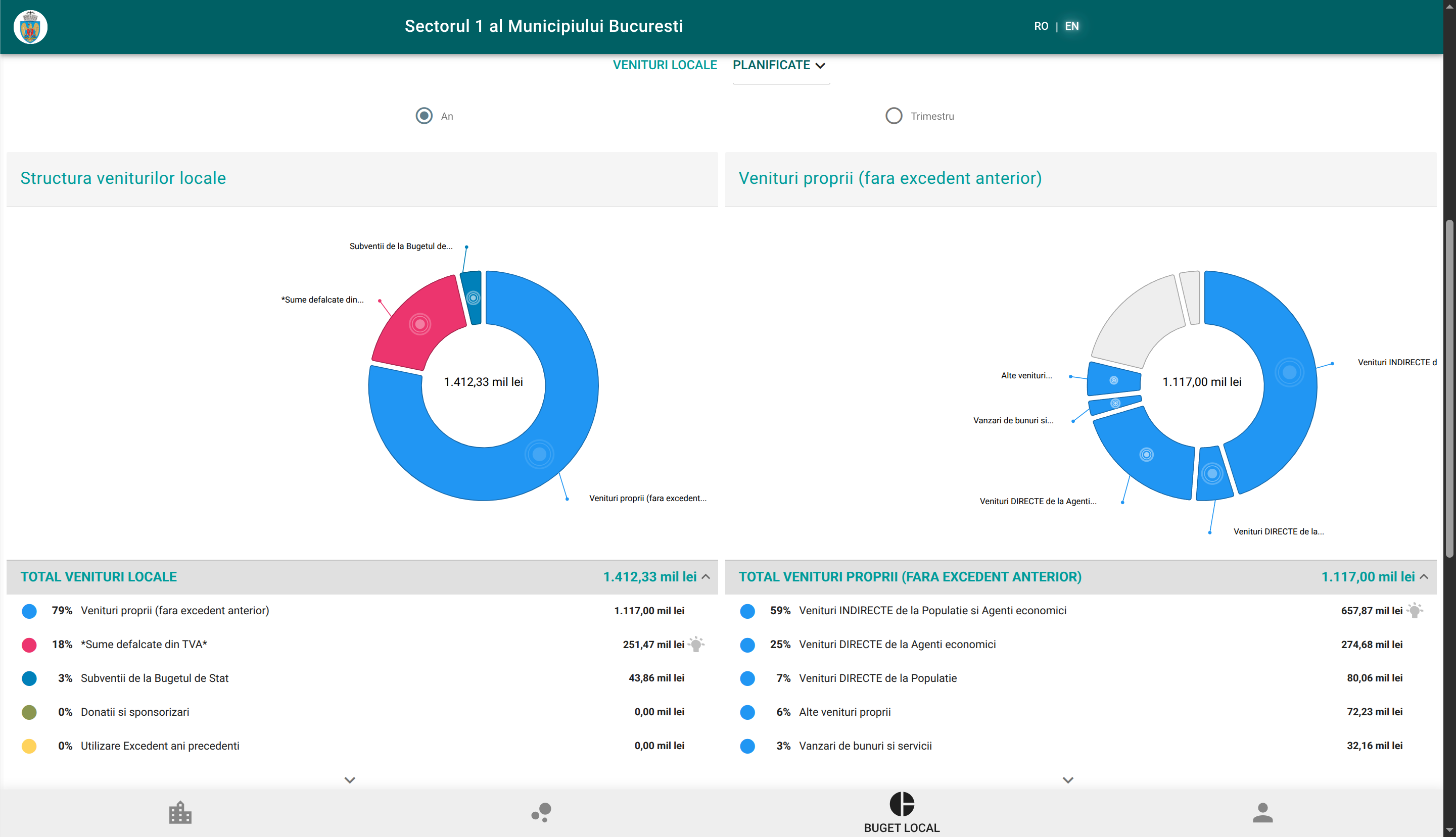This screenshot has height=837, width=1456.
Task: Select the Buget Local pie chart icon
Action: point(901,804)
